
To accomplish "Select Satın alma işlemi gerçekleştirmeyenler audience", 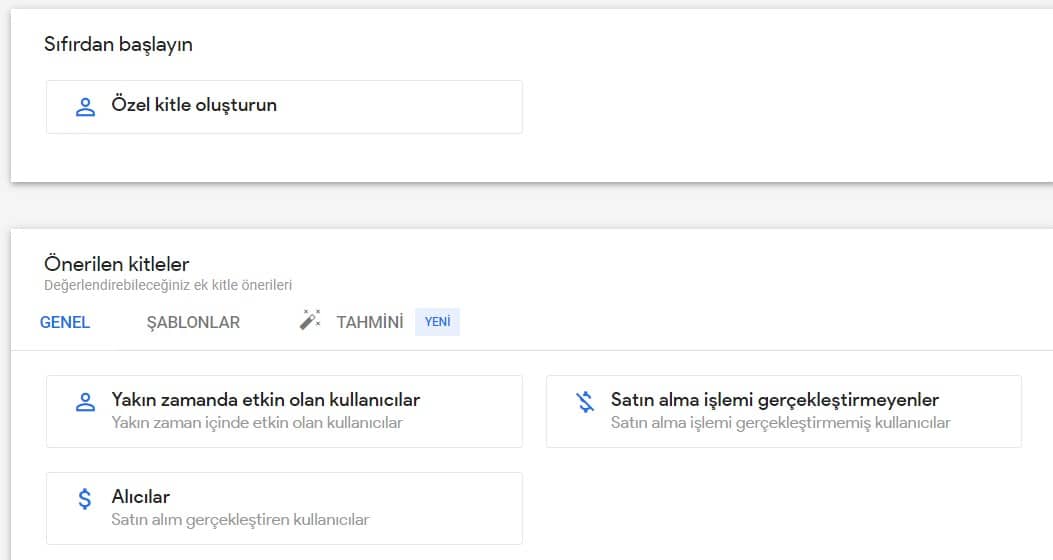I will coord(784,411).
